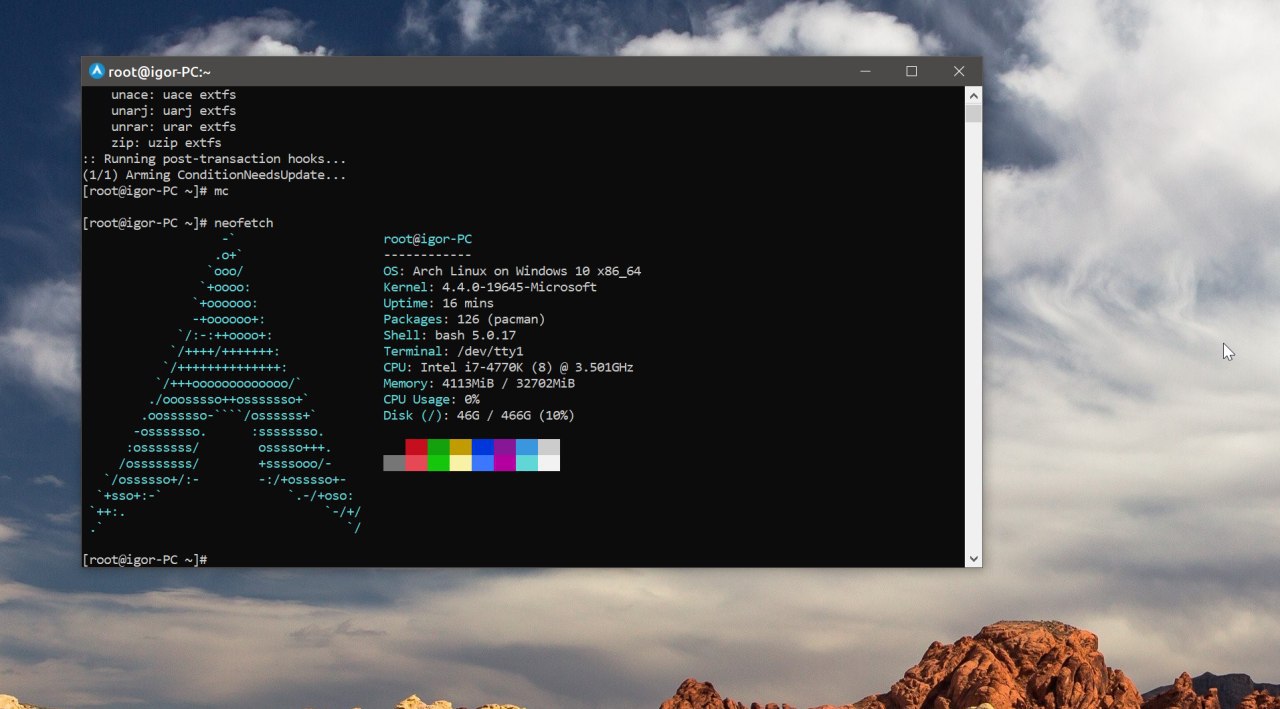Viewport: 1280px width, 709px height.
Task: Click the 'unarj: uarj extfs' line
Action: click(x=173, y=111)
